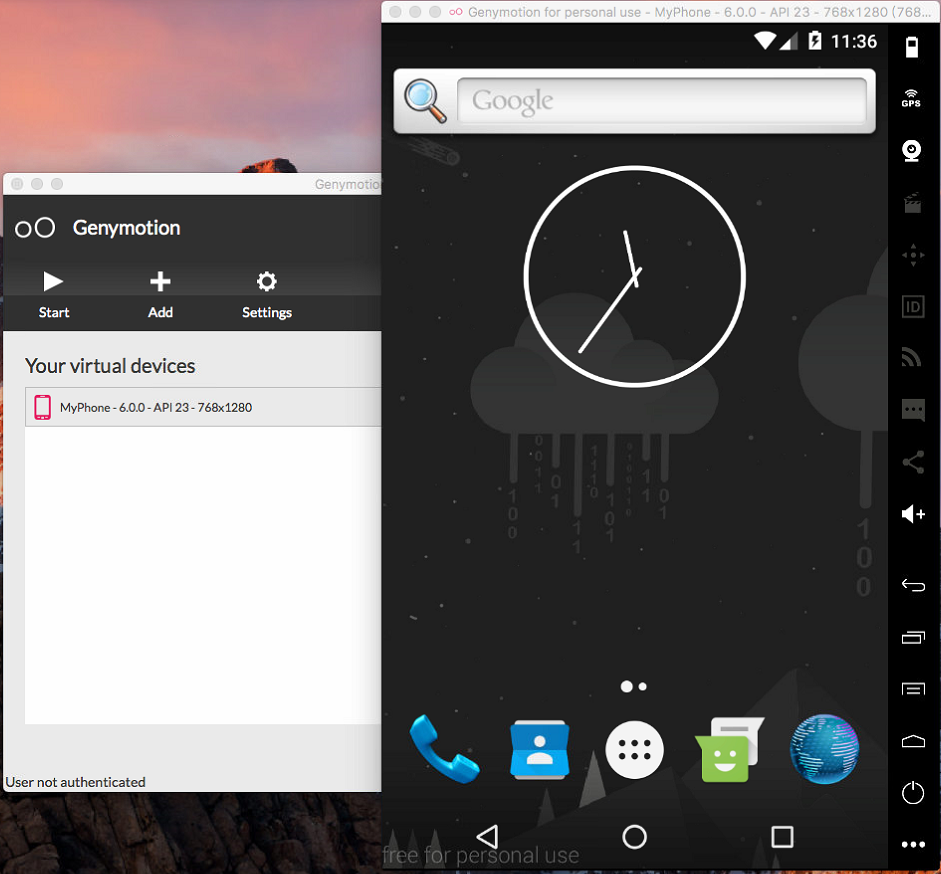941x874 pixels.
Task: Open the network signal widget
Action: (x=912, y=358)
